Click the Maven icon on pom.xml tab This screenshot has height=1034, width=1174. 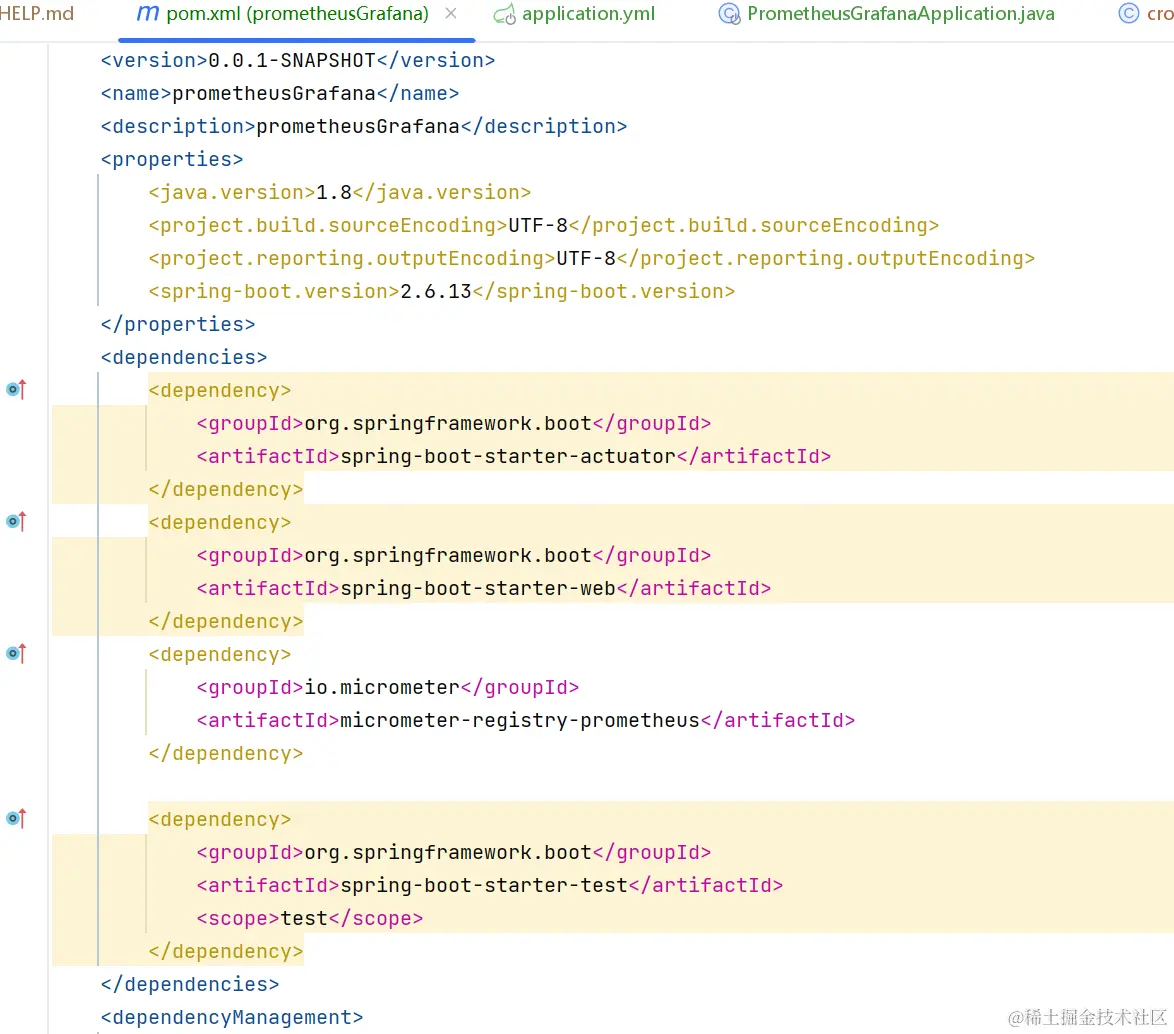[x=147, y=13]
